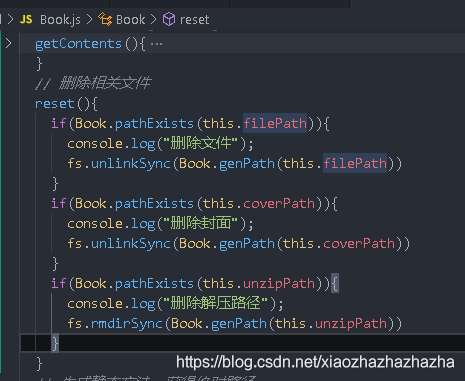Image resolution: width=465 pixels, height=381 pixels.
Task: Click breadcrumb chevron between Book.js and Book
Action: click(x=89, y=19)
